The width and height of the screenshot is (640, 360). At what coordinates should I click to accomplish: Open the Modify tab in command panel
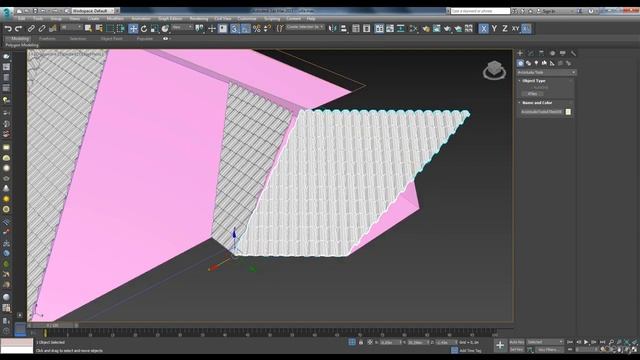pos(531,53)
